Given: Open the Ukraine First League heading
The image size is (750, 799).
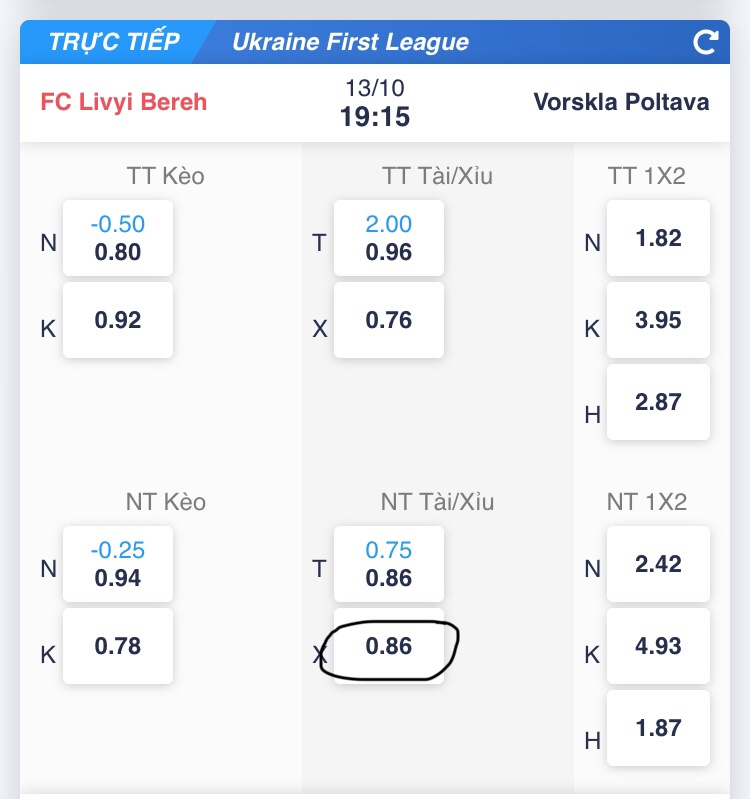Looking at the screenshot, I should pos(350,42).
